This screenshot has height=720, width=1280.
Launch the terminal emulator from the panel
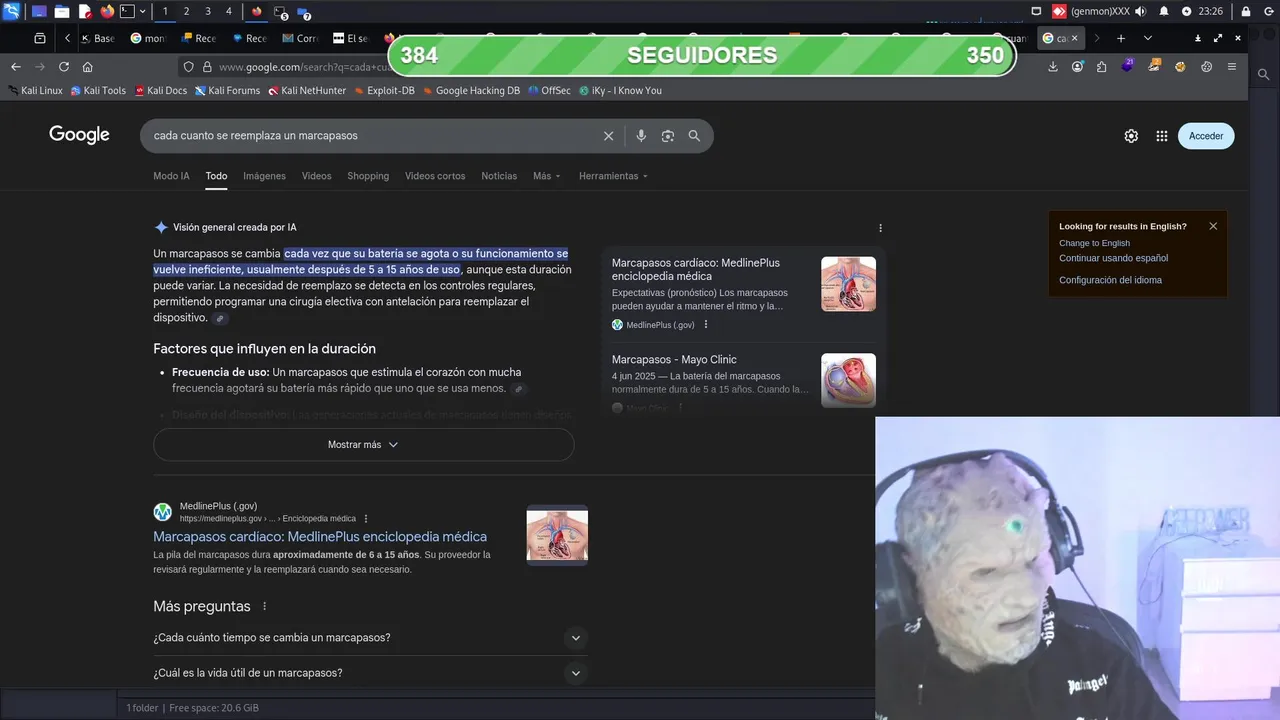(127, 11)
